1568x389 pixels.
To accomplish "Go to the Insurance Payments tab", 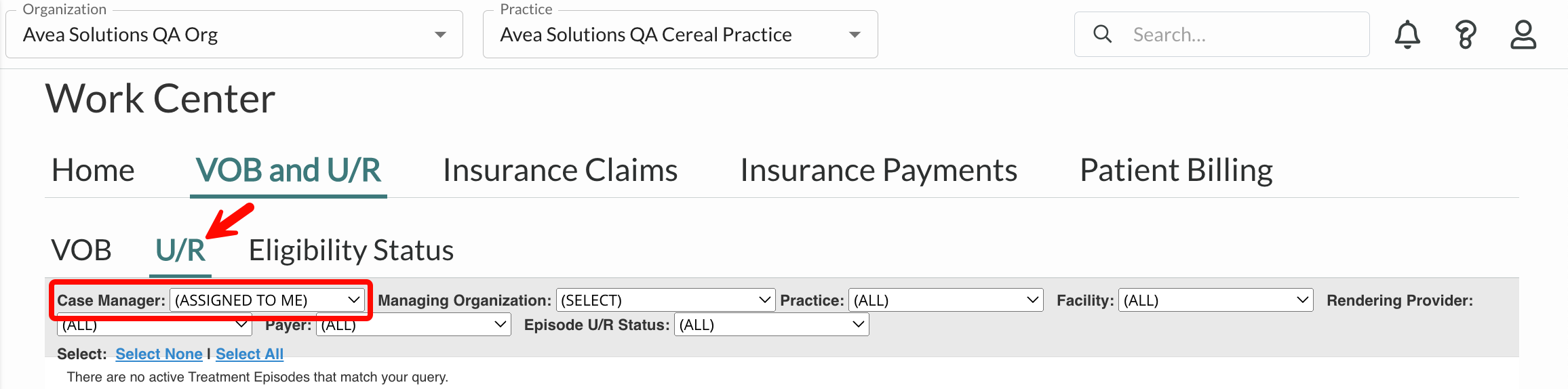I will click(878, 170).
